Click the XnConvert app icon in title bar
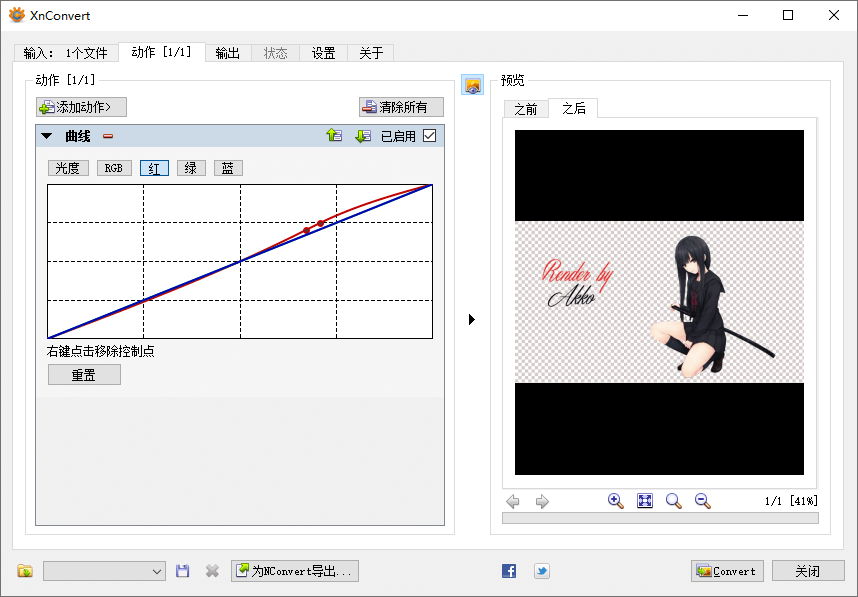 coord(17,15)
